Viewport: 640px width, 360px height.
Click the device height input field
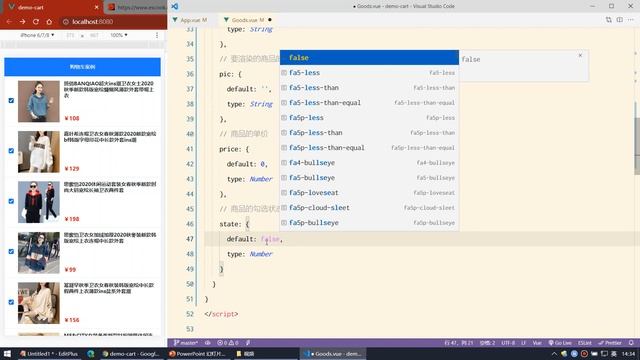tap(94, 36)
